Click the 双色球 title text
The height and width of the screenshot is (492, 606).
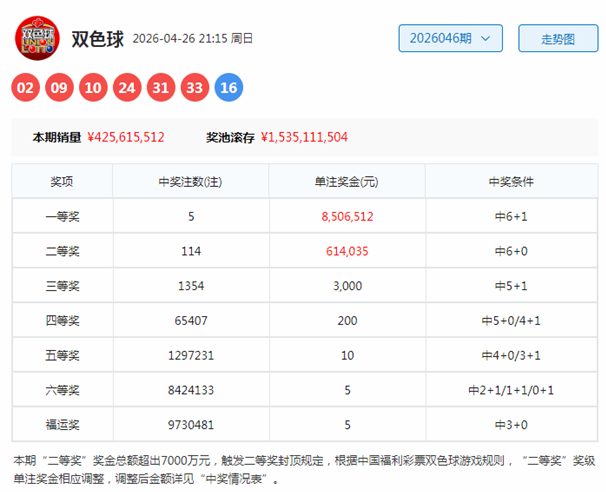click(x=98, y=39)
